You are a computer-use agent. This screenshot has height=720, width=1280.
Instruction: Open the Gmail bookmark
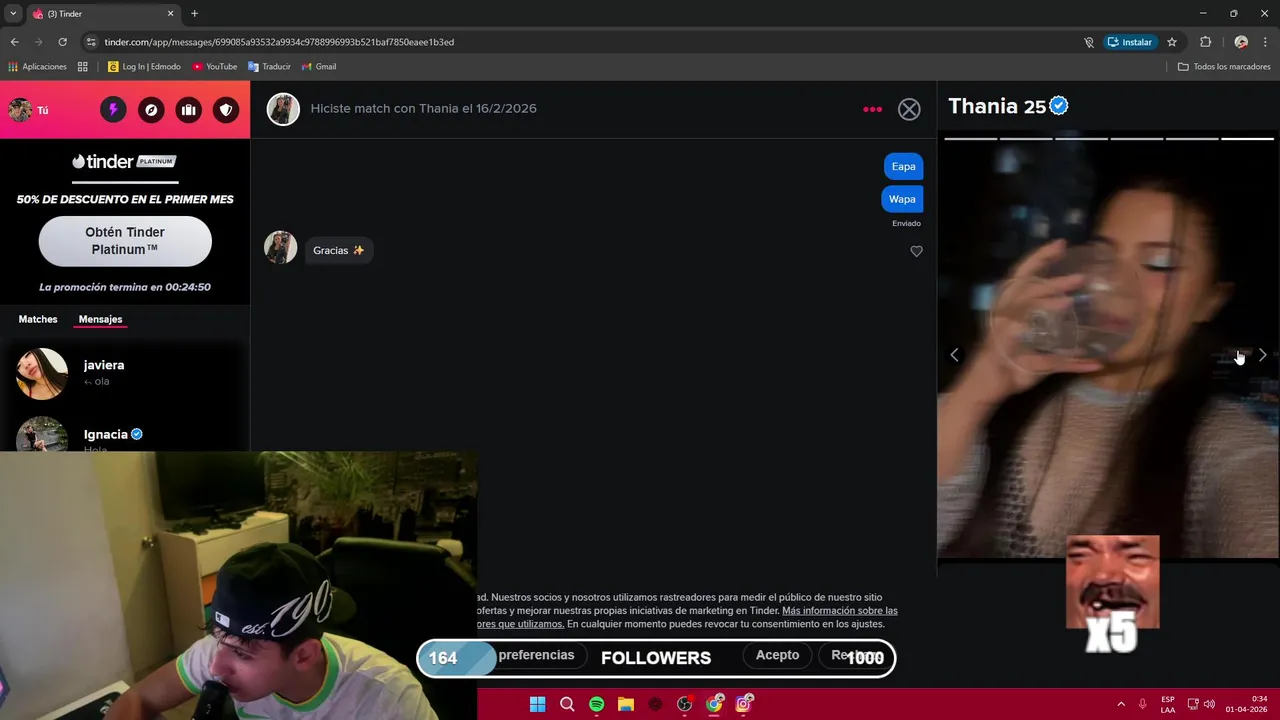[x=319, y=67]
